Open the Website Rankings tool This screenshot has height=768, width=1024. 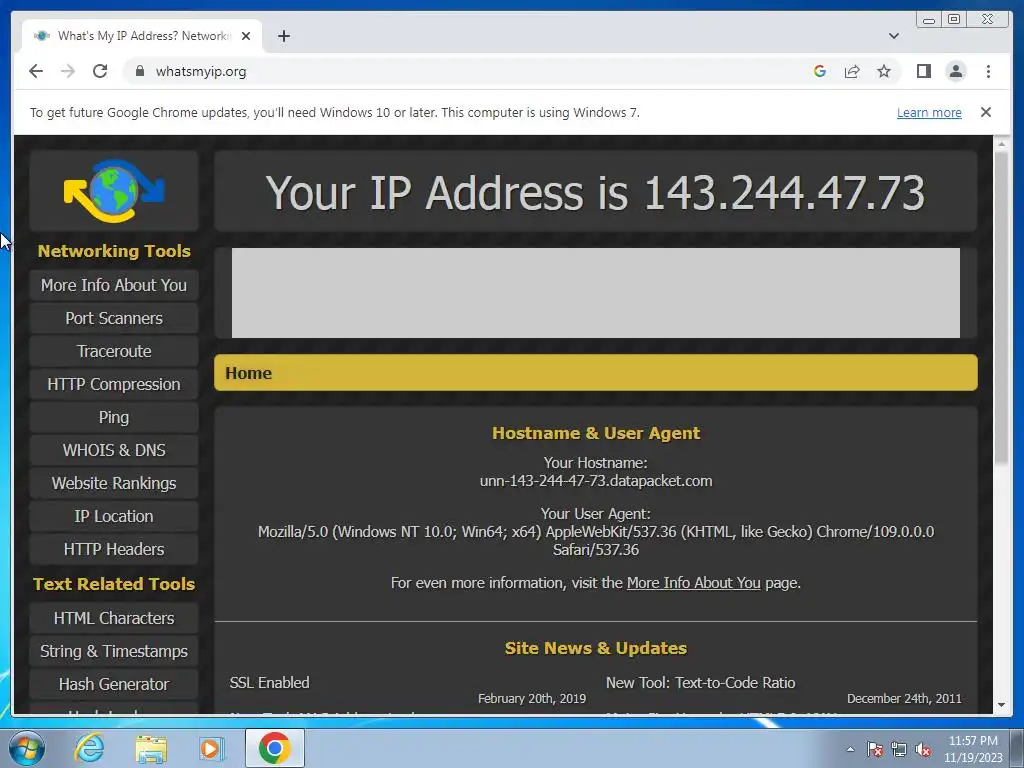pyautogui.click(x=114, y=483)
